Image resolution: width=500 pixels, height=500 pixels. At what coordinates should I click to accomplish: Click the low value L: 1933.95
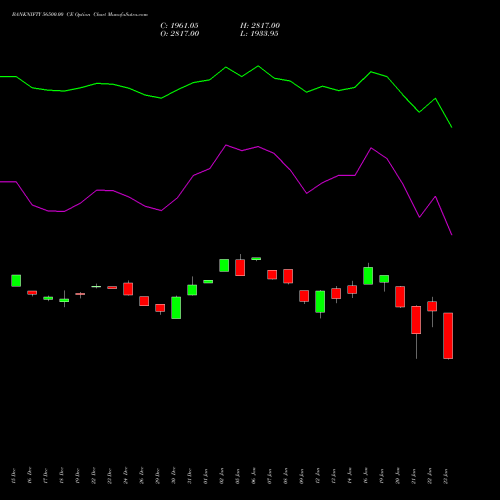[259, 34]
